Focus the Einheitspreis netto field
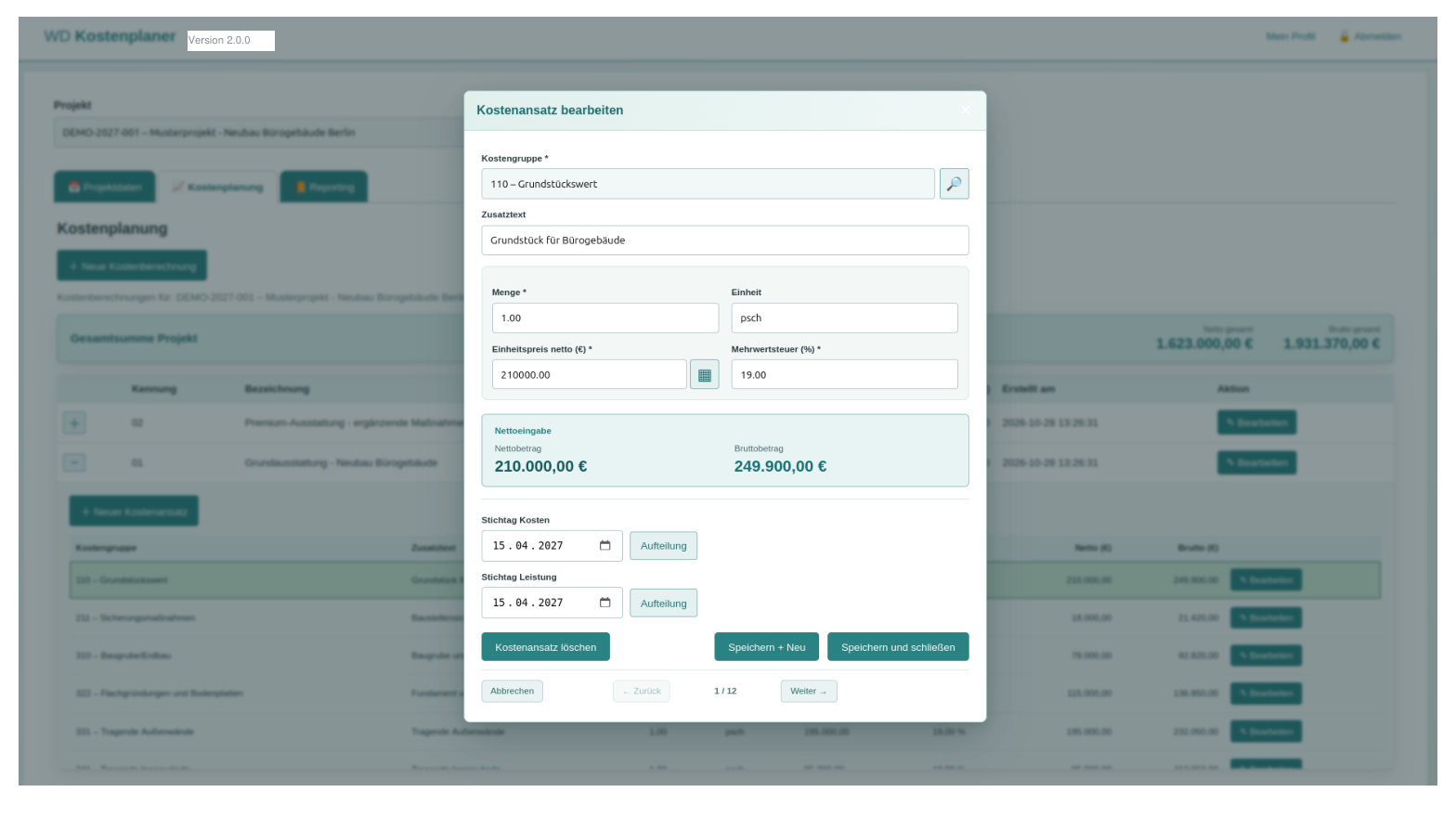1456x818 pixels. pyautogui.click(x=589, y=375)
